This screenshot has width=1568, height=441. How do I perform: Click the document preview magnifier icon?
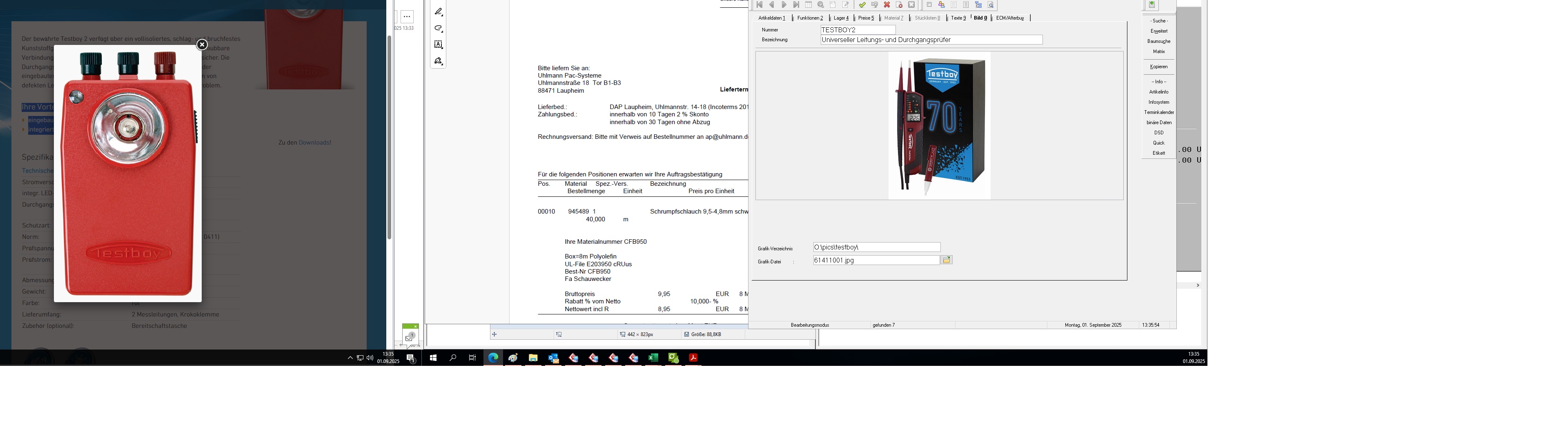991,5
